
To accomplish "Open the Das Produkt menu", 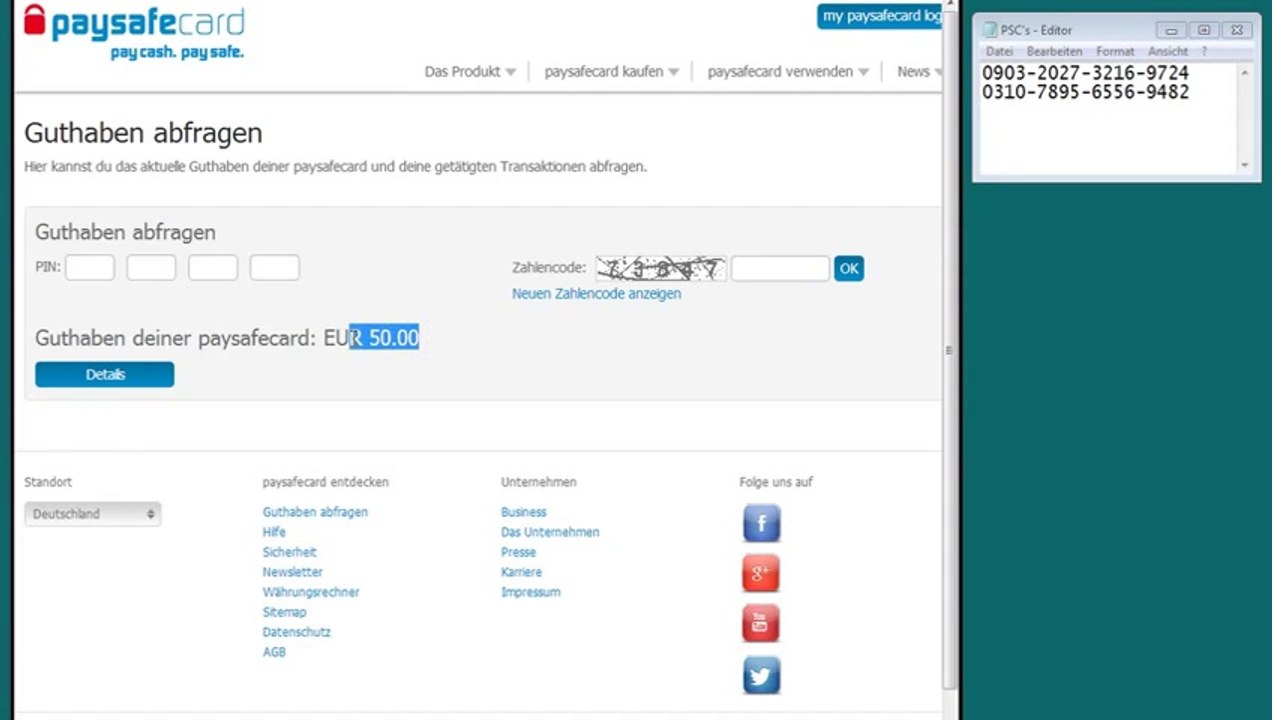I will tap(470, 72).
